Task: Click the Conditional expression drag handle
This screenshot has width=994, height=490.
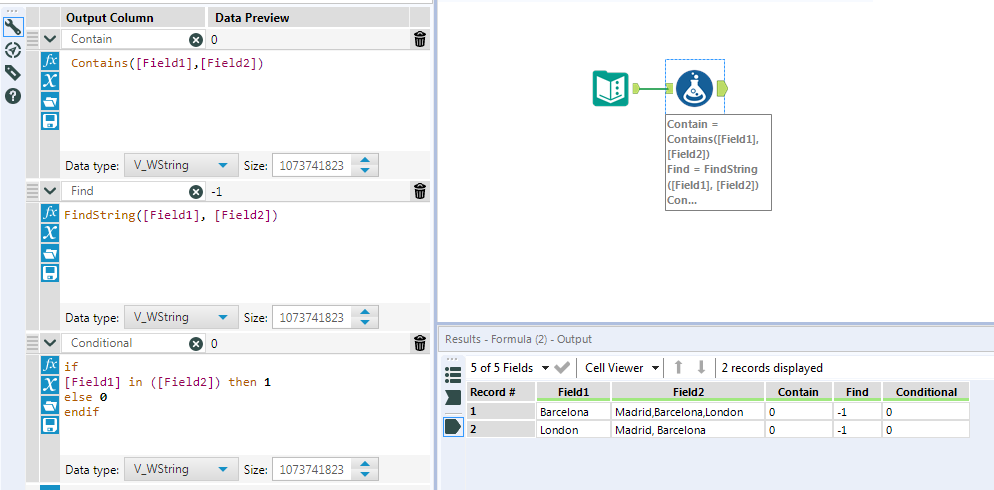Action: pos(33,343)
